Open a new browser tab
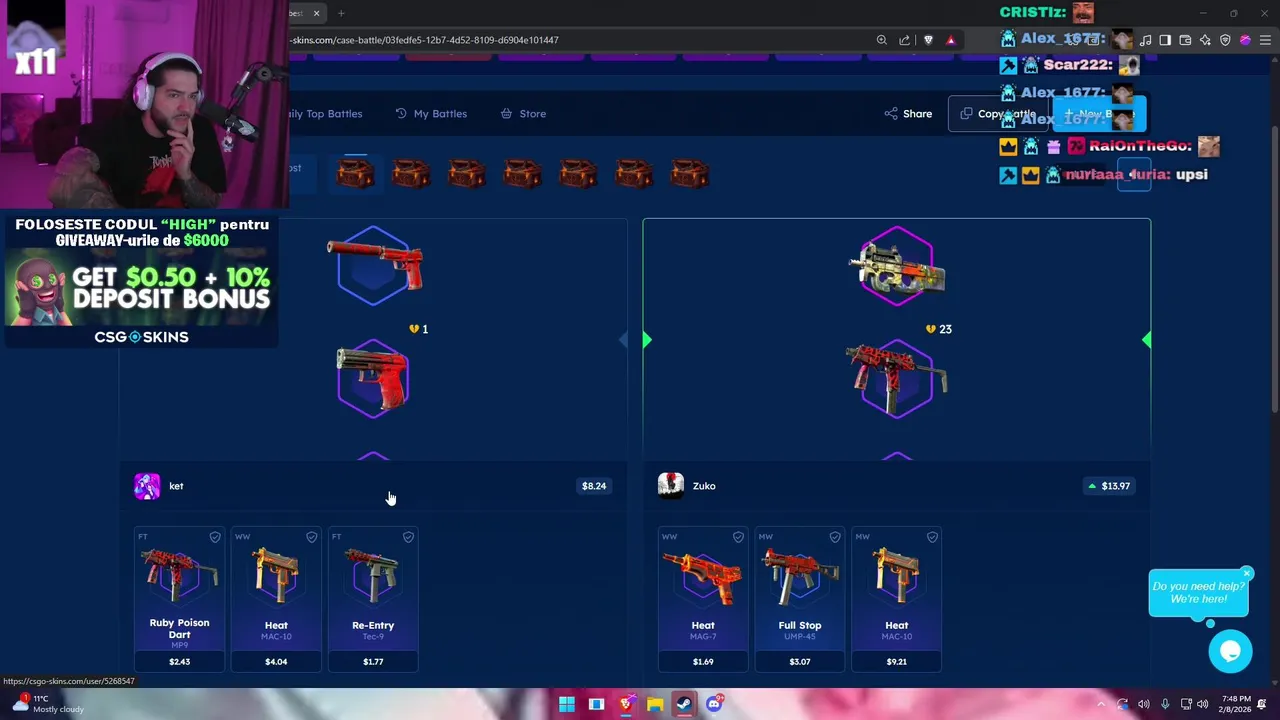The image size is (1280, 720). click(x=341, y=13)
